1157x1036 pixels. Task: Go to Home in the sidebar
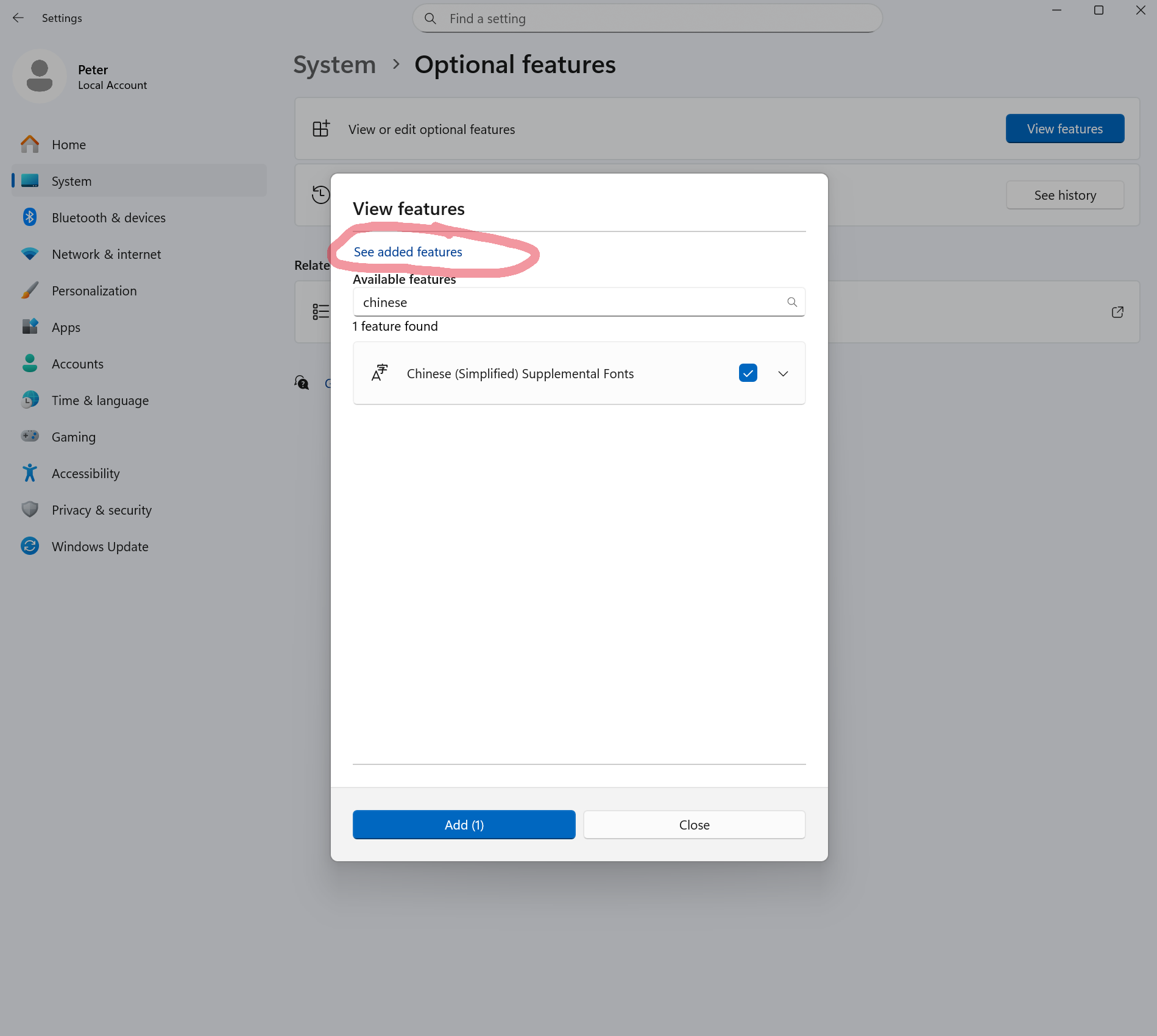point(139,144)
